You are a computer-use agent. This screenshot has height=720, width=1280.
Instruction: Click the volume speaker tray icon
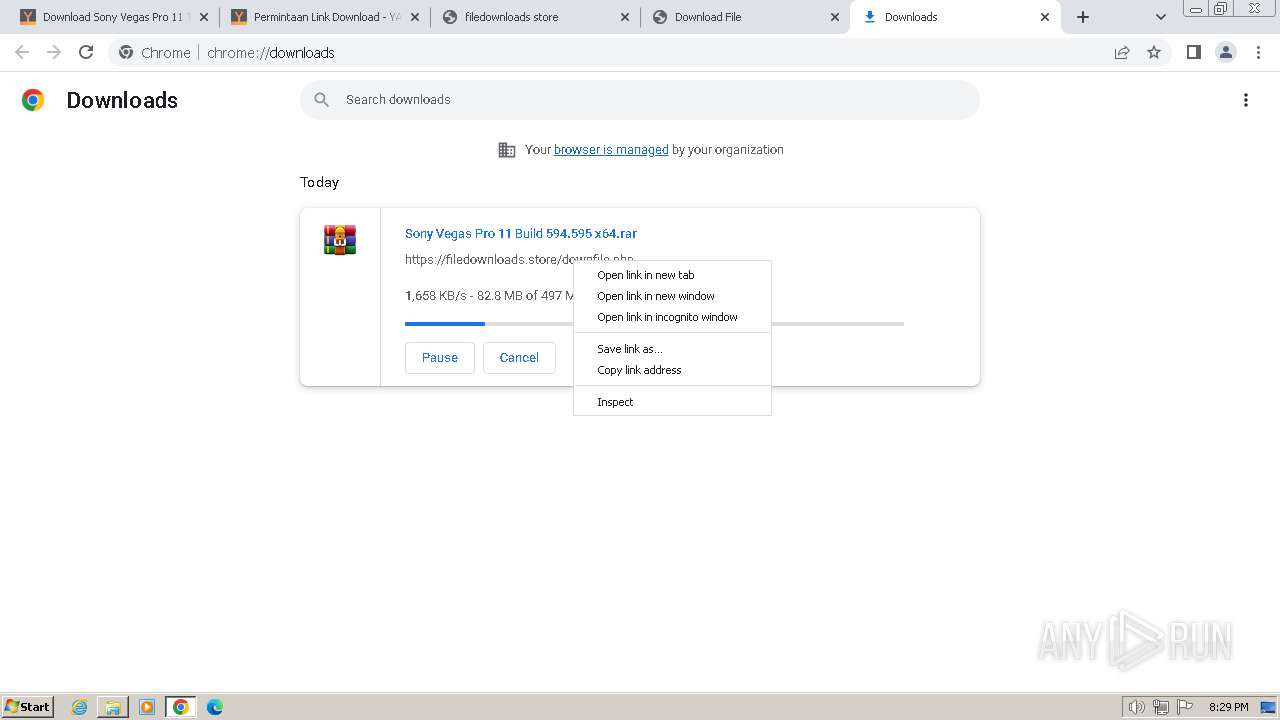(1137, 707)
